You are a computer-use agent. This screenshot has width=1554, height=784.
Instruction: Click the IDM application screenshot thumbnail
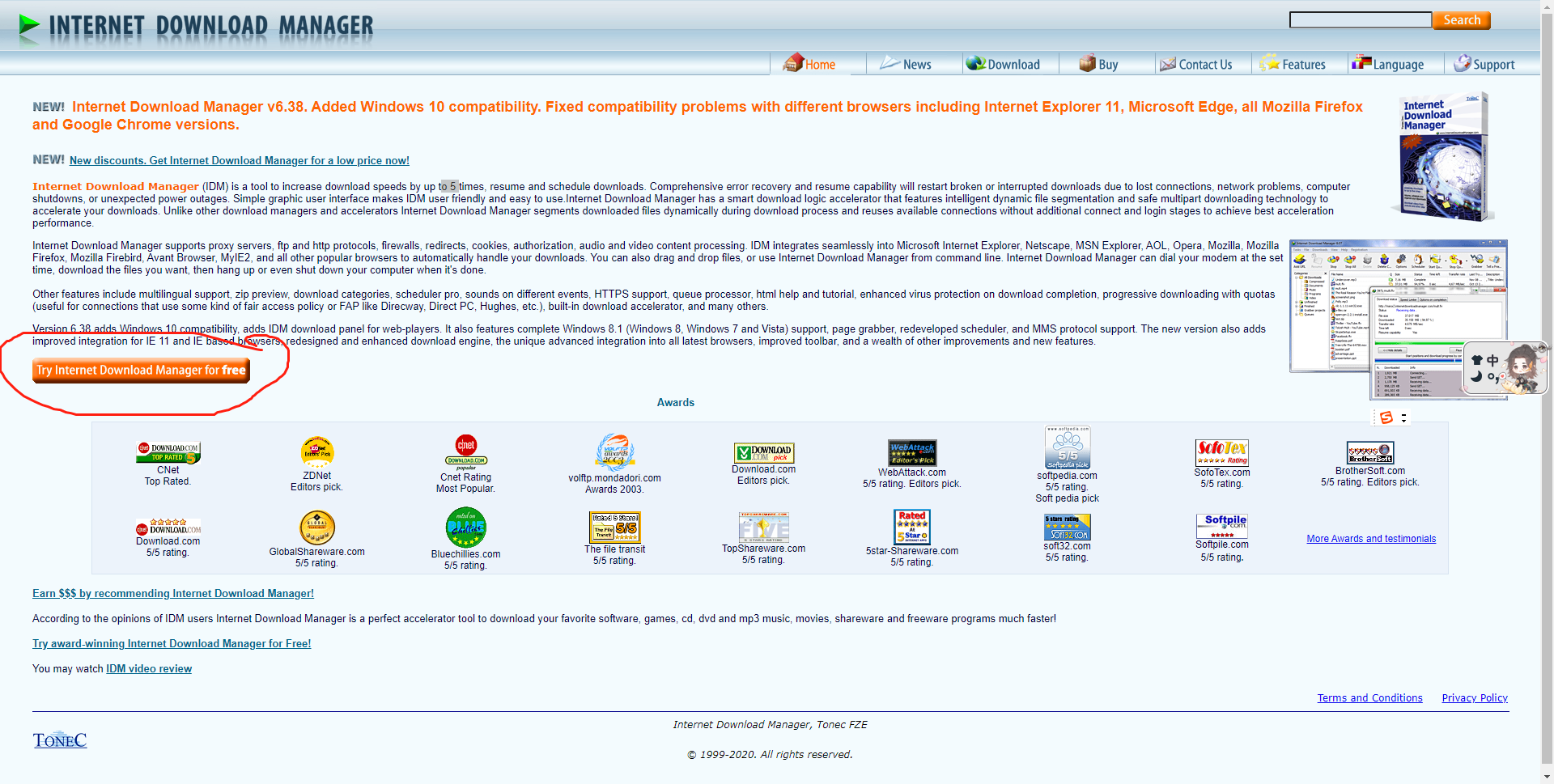(x=1399, y=319)
